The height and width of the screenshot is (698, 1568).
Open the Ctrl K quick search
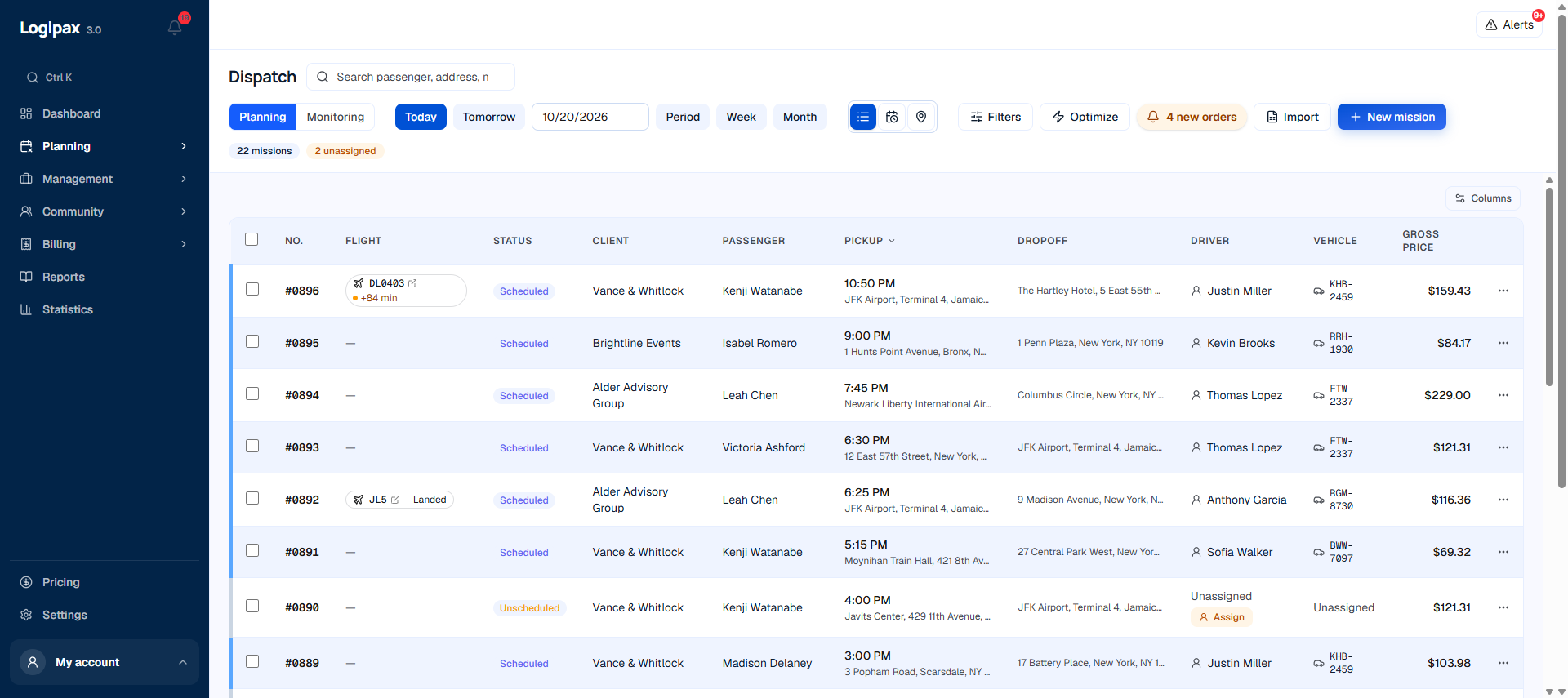coord(105,78)
